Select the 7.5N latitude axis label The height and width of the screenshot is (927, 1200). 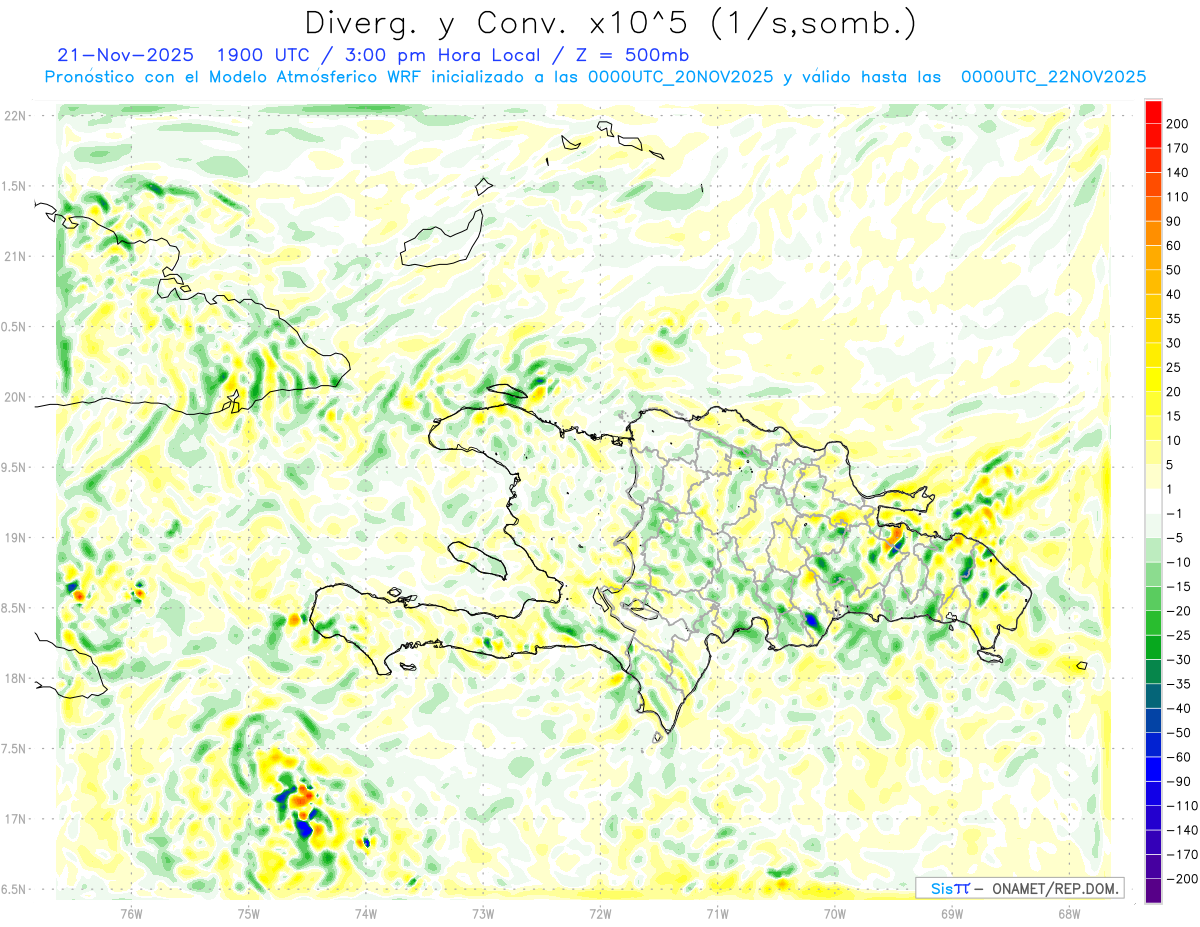pos(13,749)
